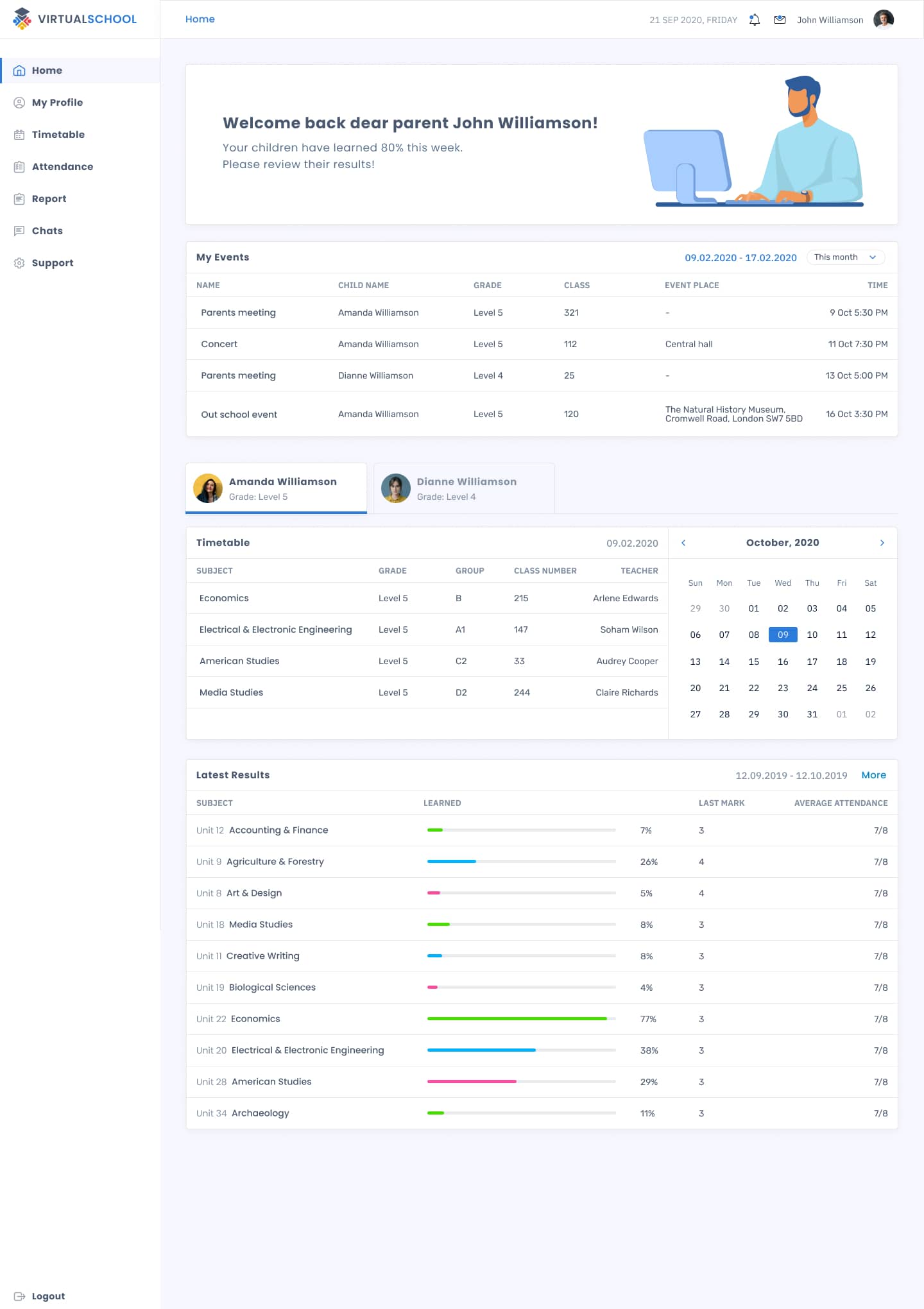924x1309 pixels.
Task: Click events date range 09.02.2020 - 17.02.2020
Action: [740, 257]
